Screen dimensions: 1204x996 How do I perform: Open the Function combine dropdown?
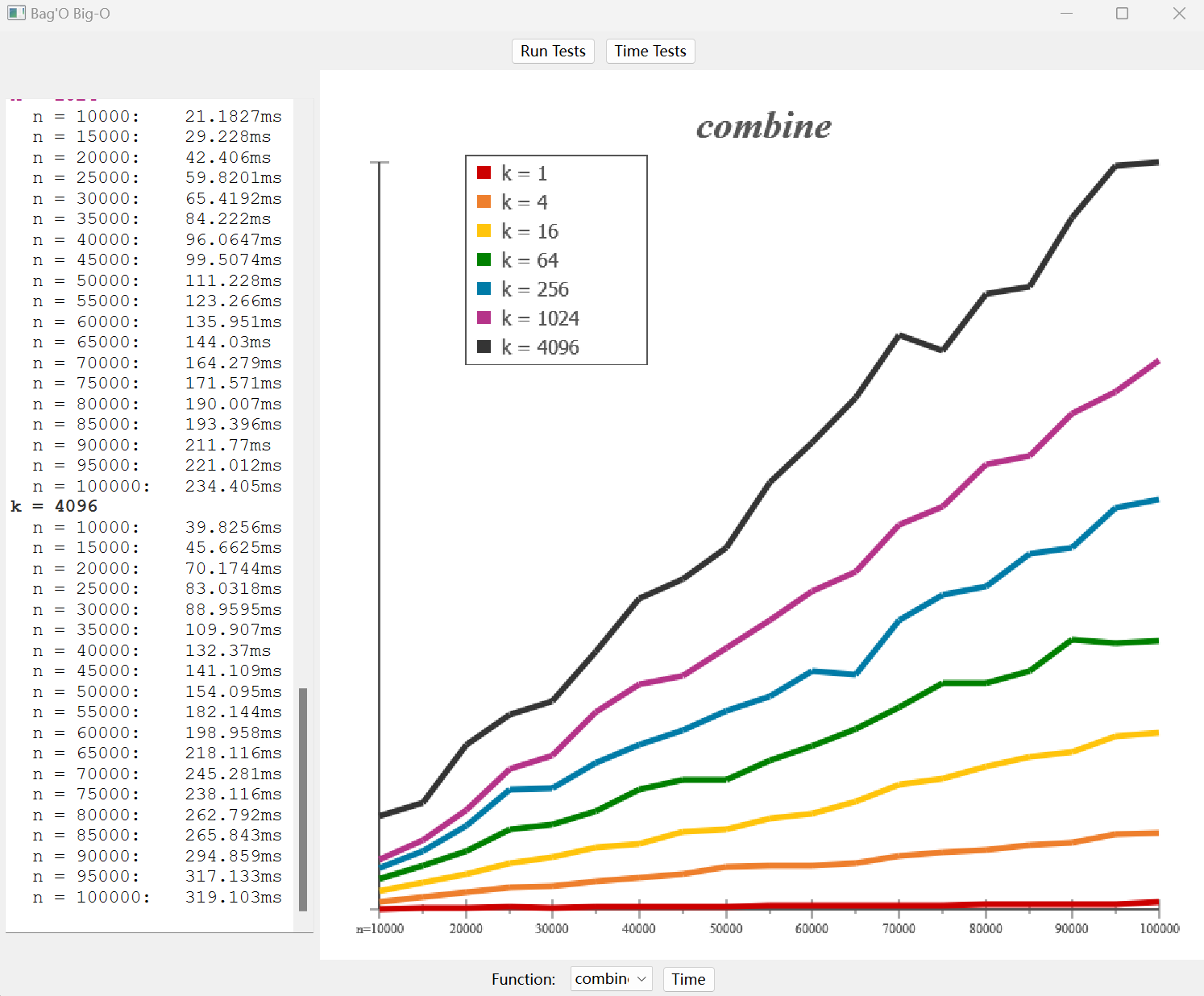[611, 979]
